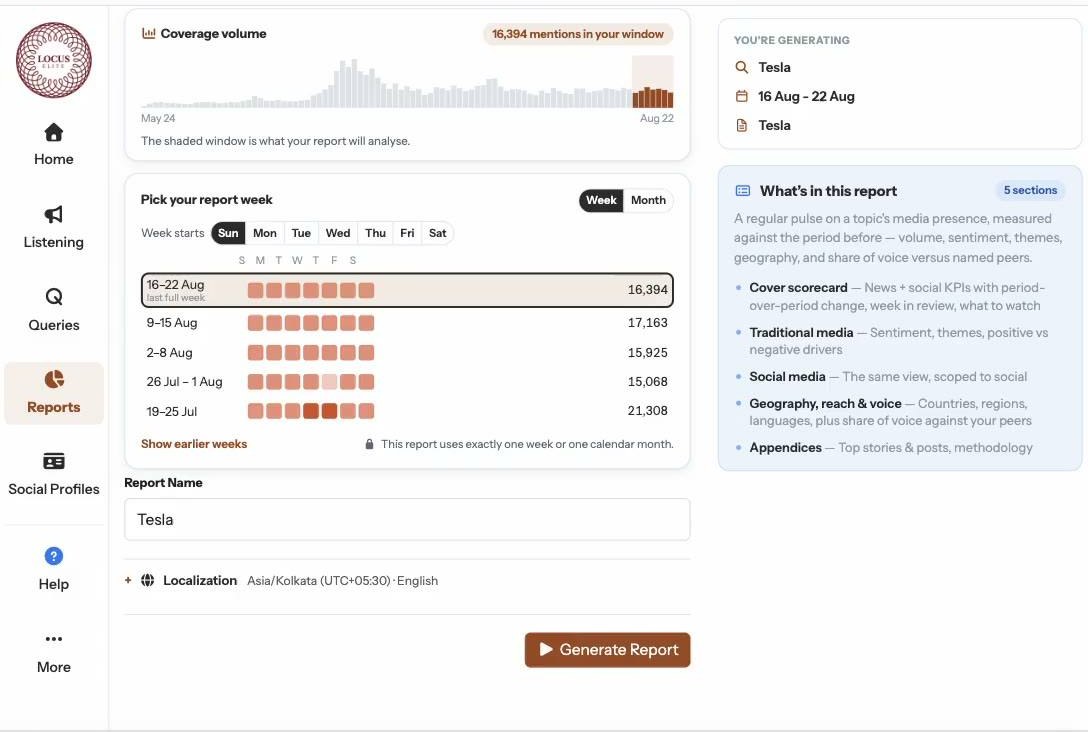Set week start to Sun
This screenshot has height=732, width=1088.
[x=228, y=233]
